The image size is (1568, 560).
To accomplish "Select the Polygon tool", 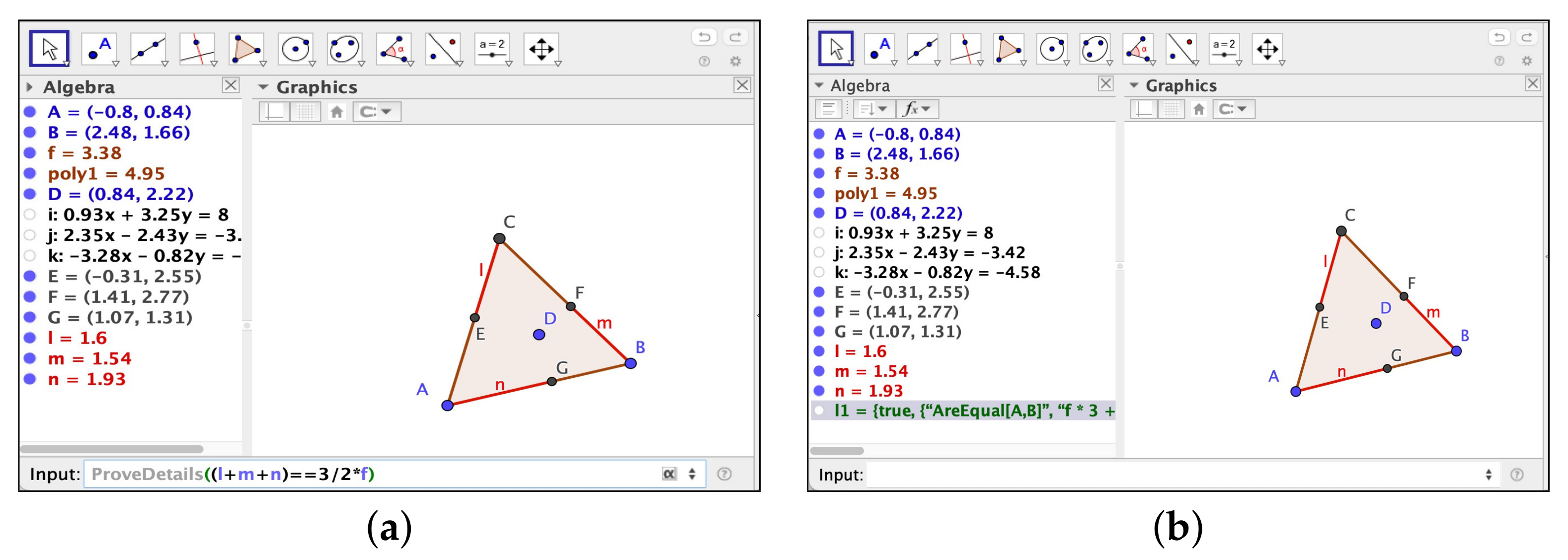I will [245, 49].
